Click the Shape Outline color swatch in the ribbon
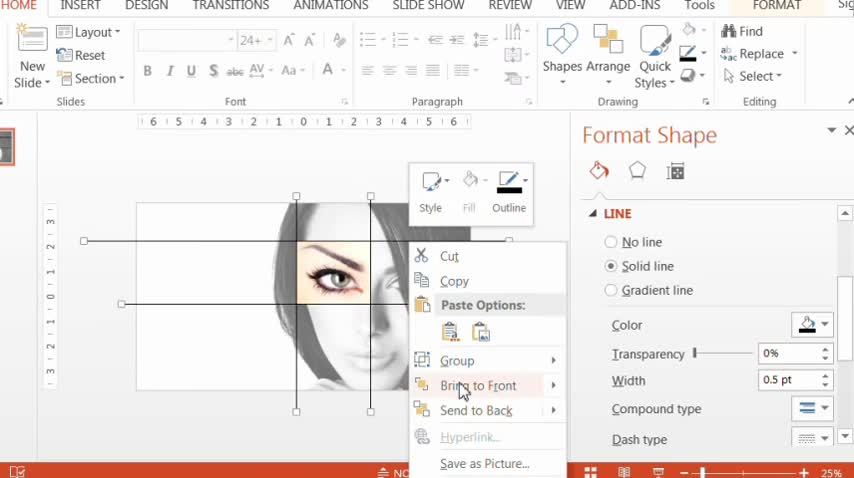 pos(688,53)
